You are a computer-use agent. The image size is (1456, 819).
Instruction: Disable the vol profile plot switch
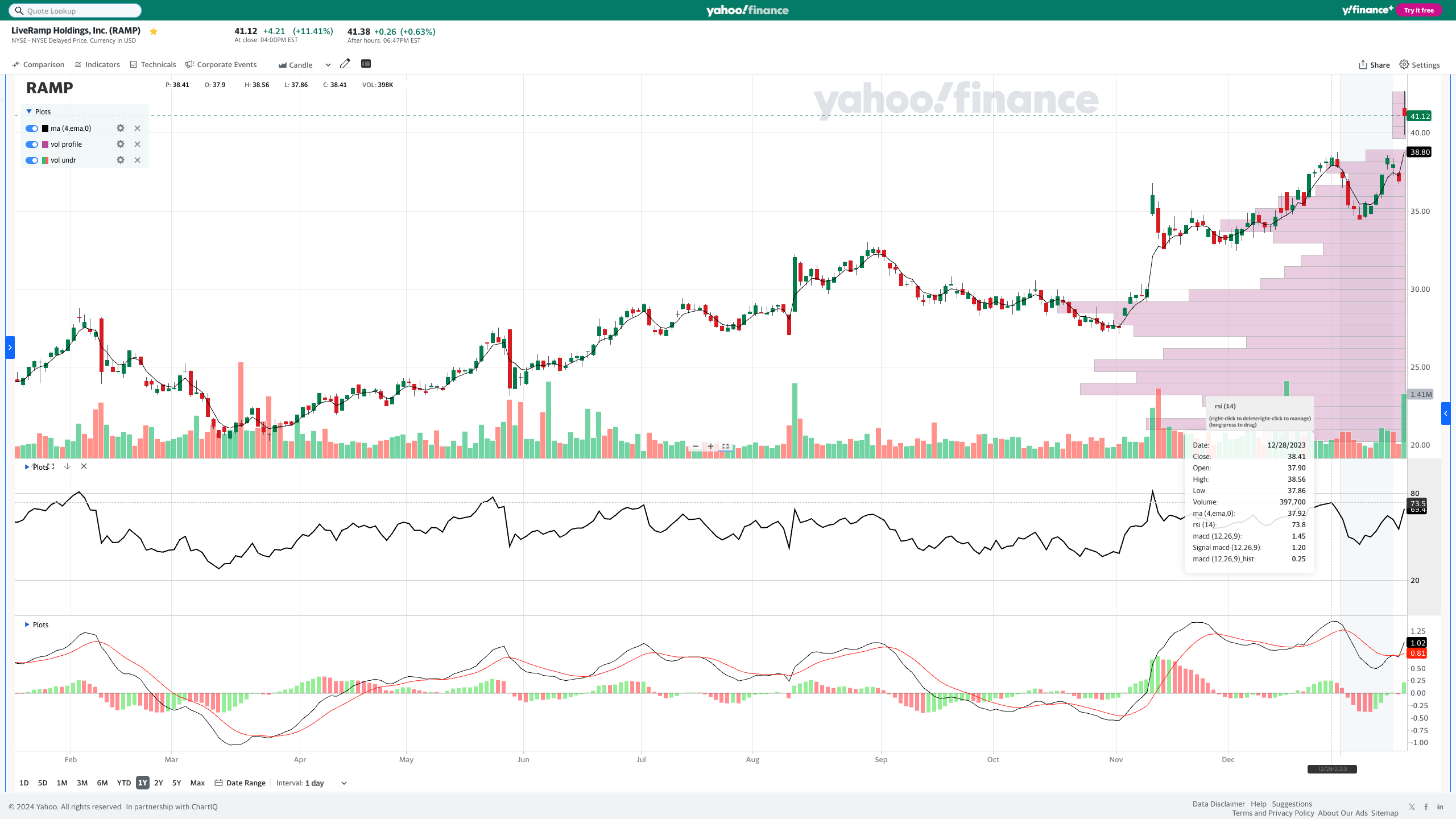(x=32, y=144)
